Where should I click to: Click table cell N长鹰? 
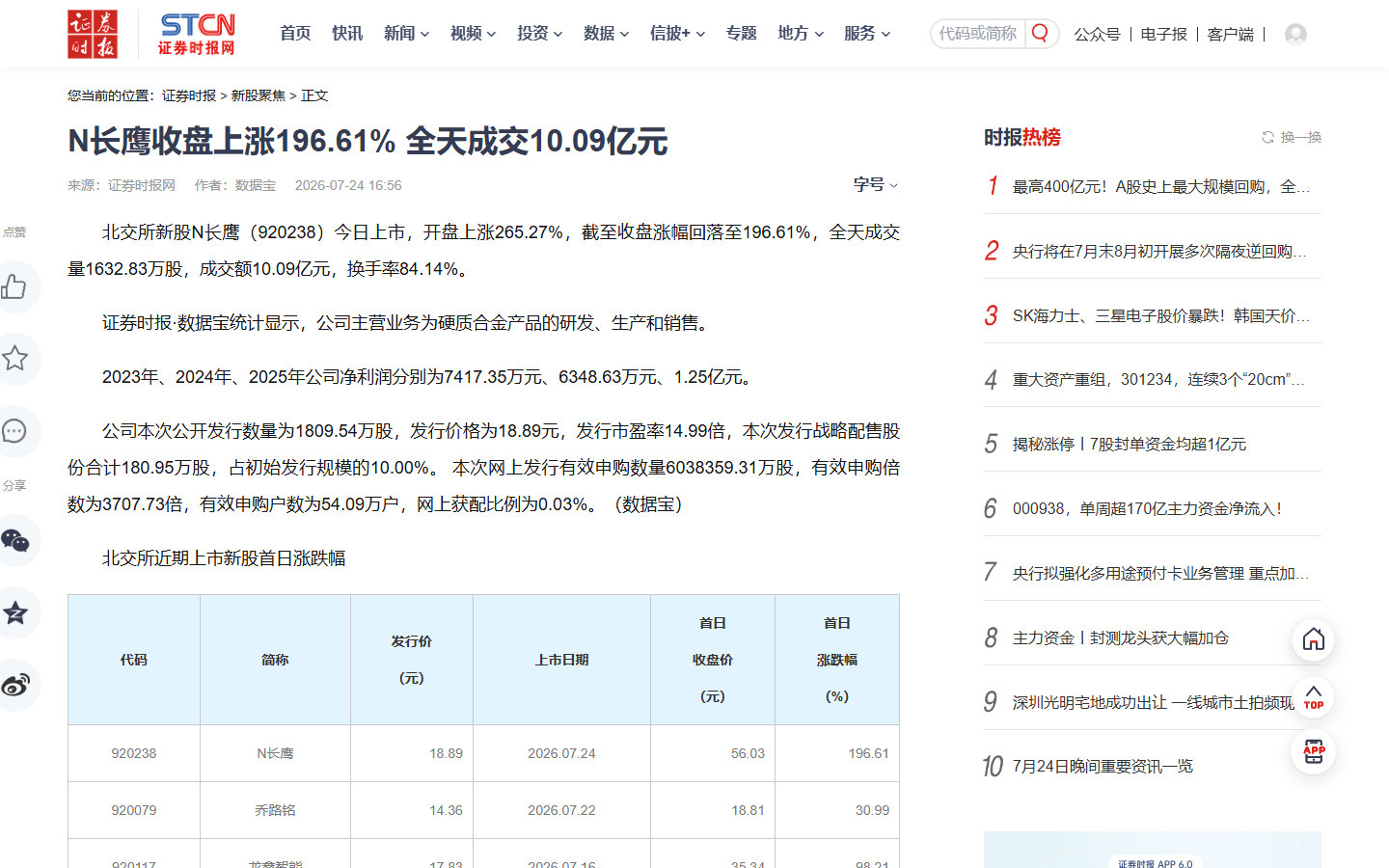click(x=275, y=753)
